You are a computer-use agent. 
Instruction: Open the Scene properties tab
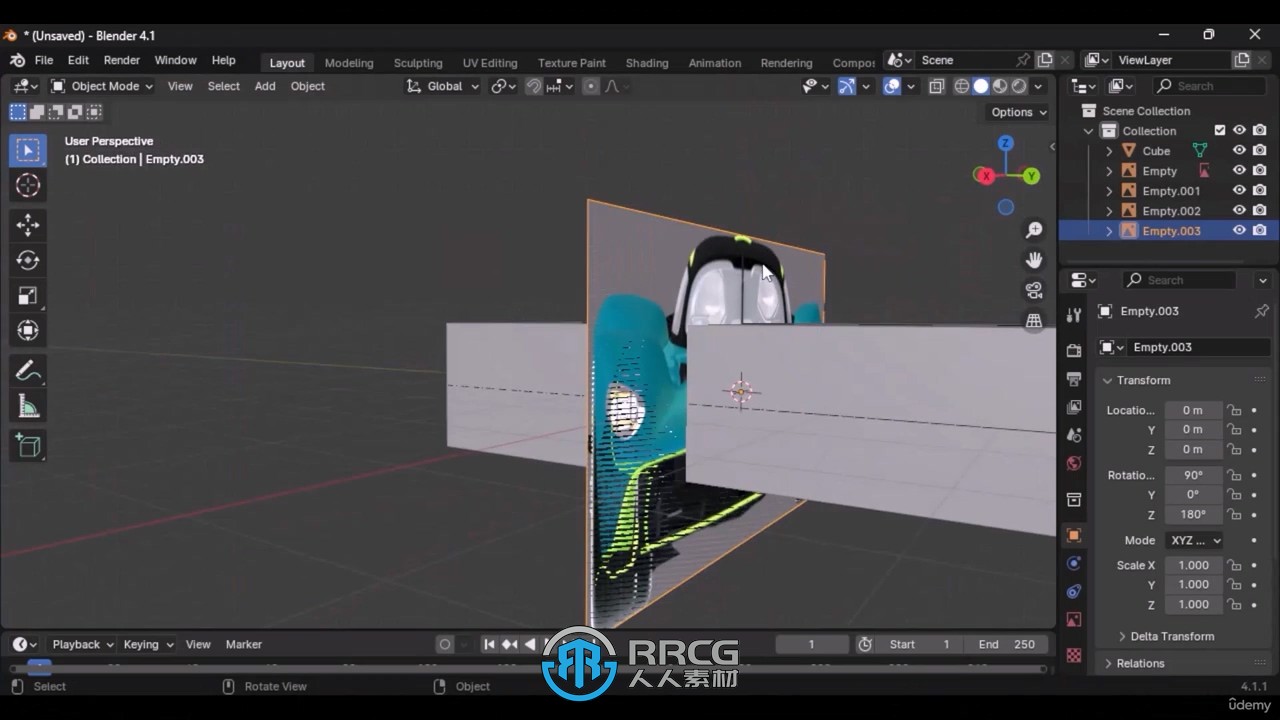click(x=1074, y=435)
